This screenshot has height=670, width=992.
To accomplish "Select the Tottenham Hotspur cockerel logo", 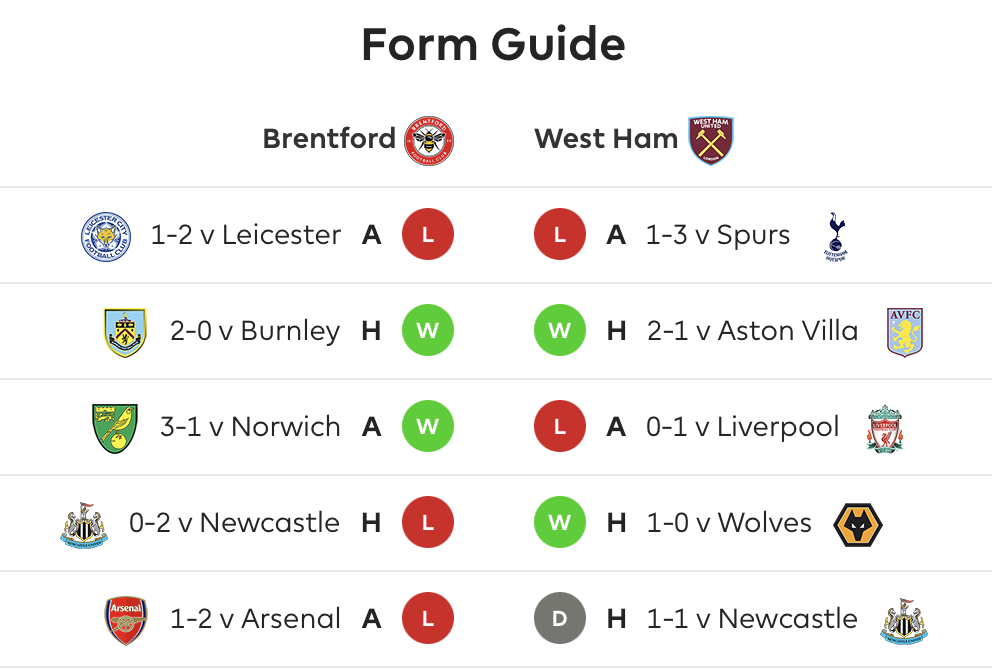I will click(836, 237).
